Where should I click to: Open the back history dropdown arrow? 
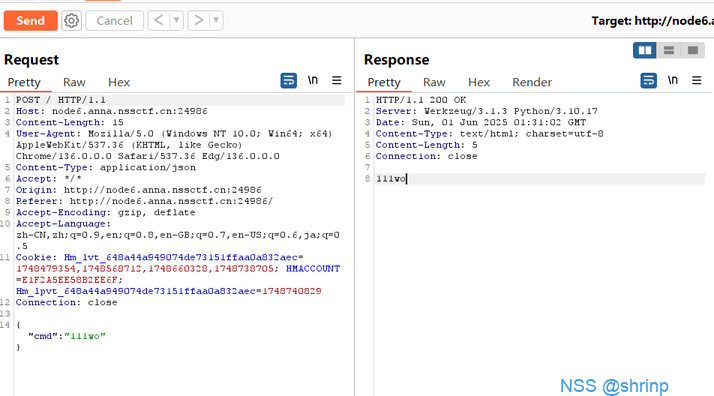click(x=176, y=20)
